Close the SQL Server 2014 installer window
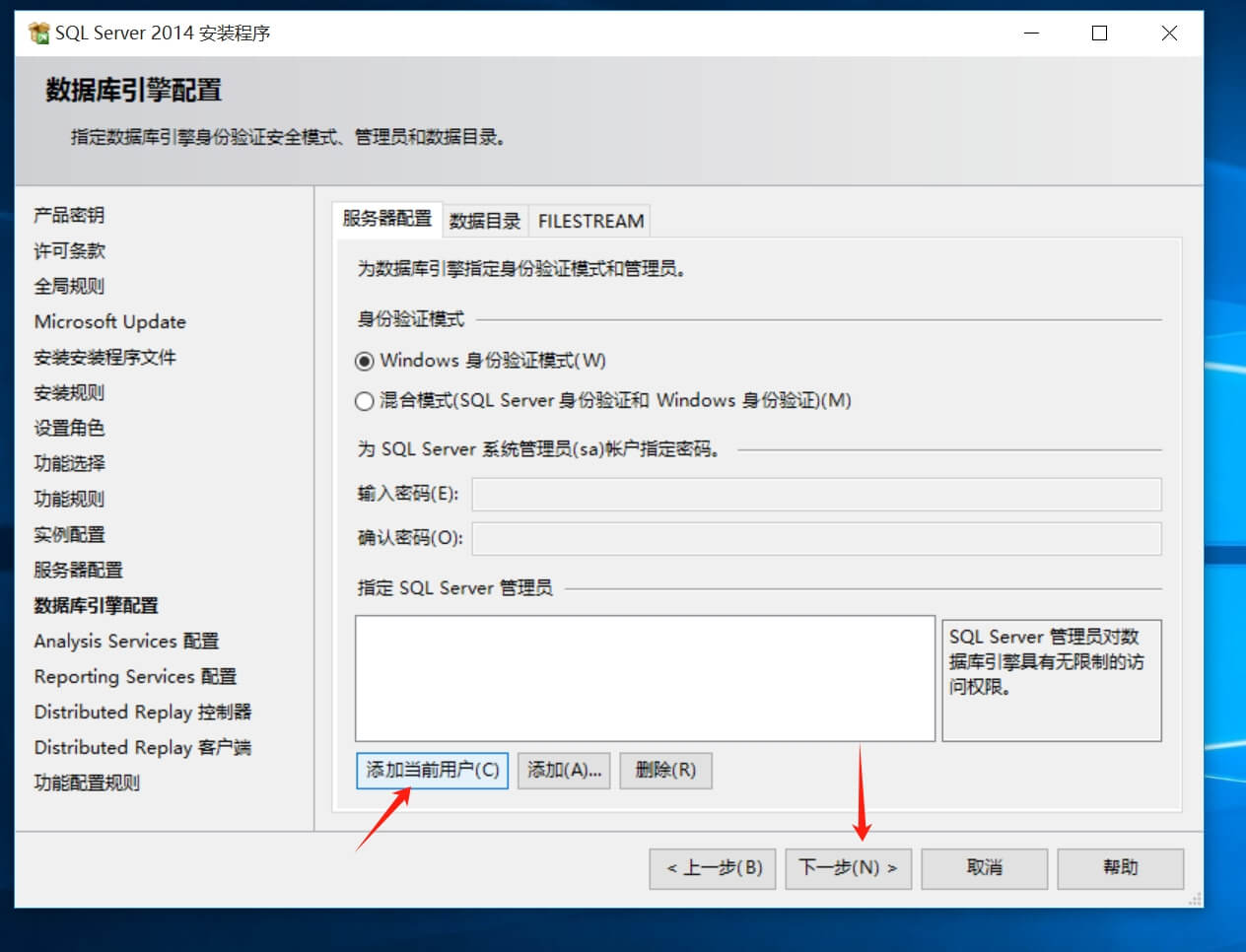This screenshot has width=1246, height=952. pos(1169,34)
